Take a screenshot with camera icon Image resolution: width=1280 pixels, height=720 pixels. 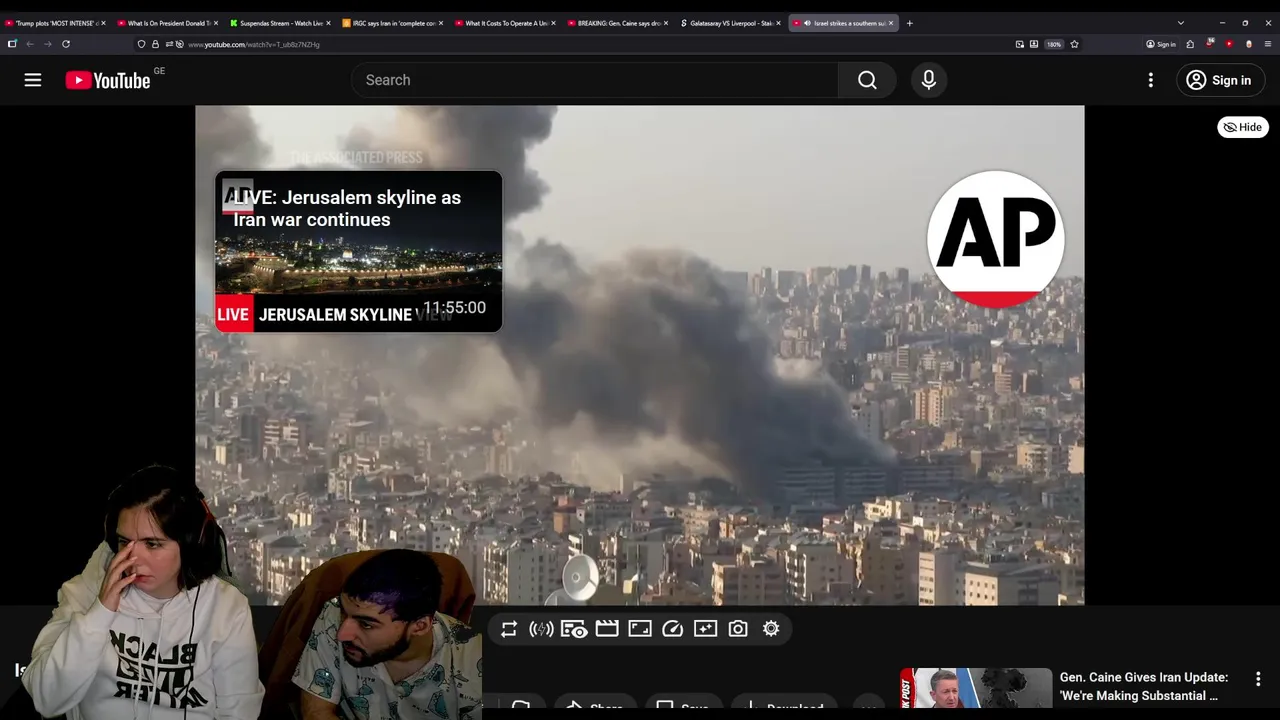[x=738, y=629]
